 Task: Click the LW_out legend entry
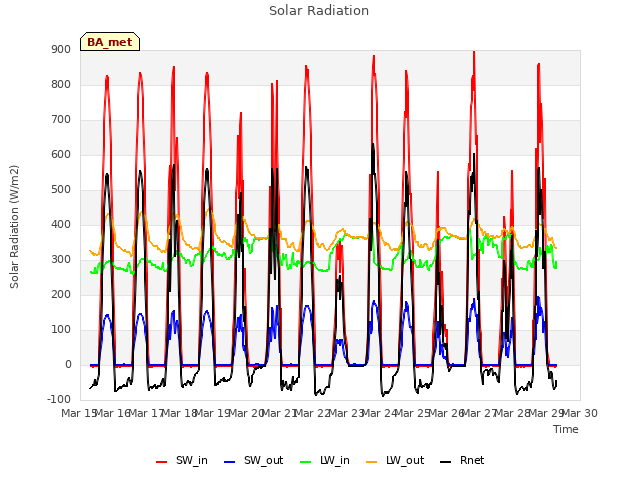coord(396,460)
